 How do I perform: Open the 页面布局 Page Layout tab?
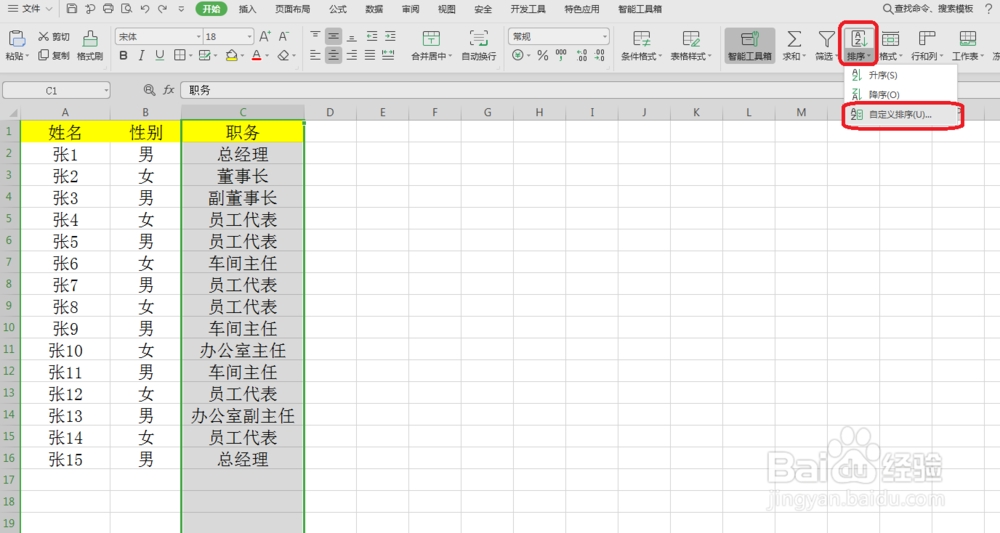coord(292,9)
